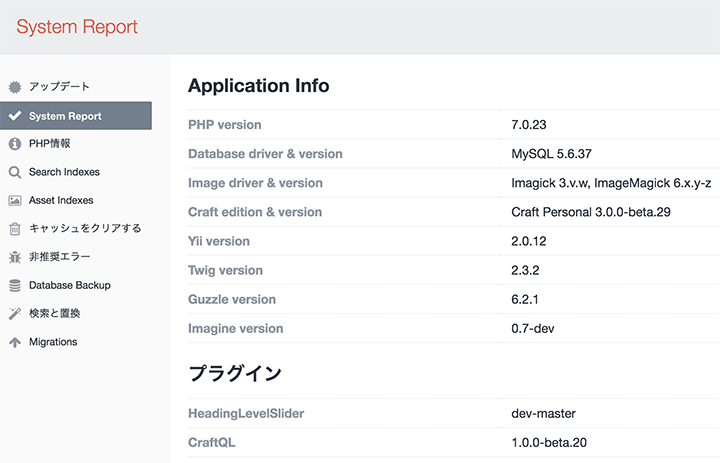Click the Search Indexes magnifier icon
The image size is (720, 463).
point(15,172)
